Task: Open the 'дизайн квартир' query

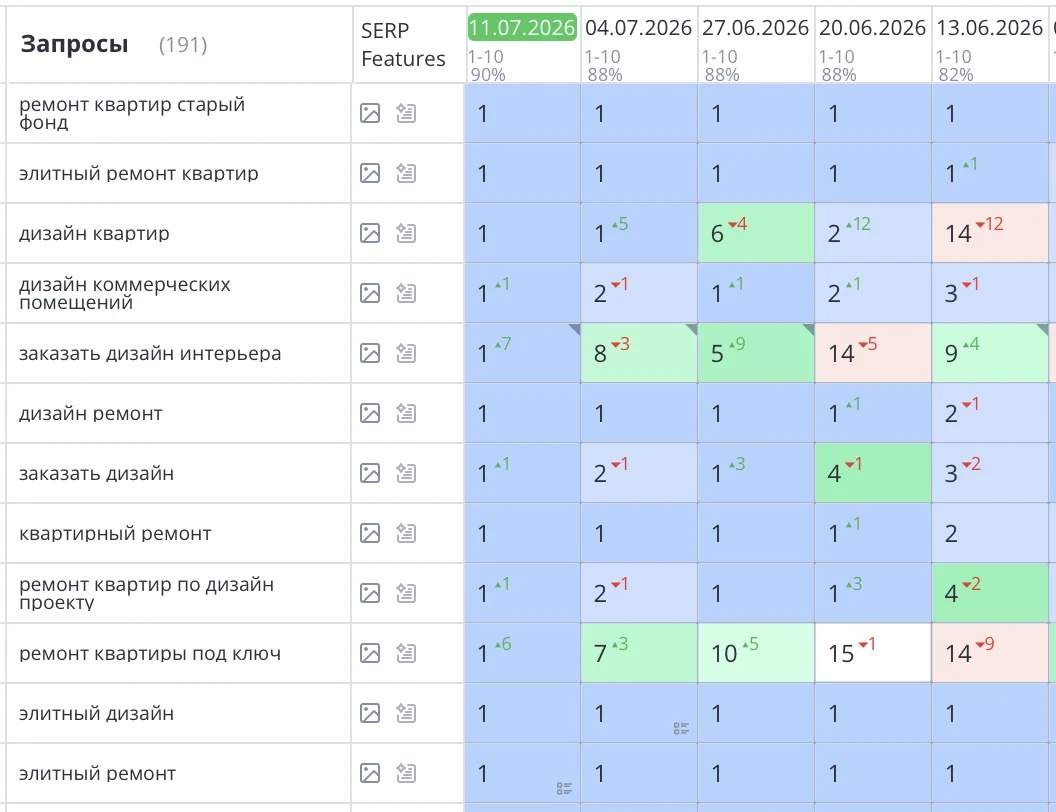Action: tap(94, 234)
